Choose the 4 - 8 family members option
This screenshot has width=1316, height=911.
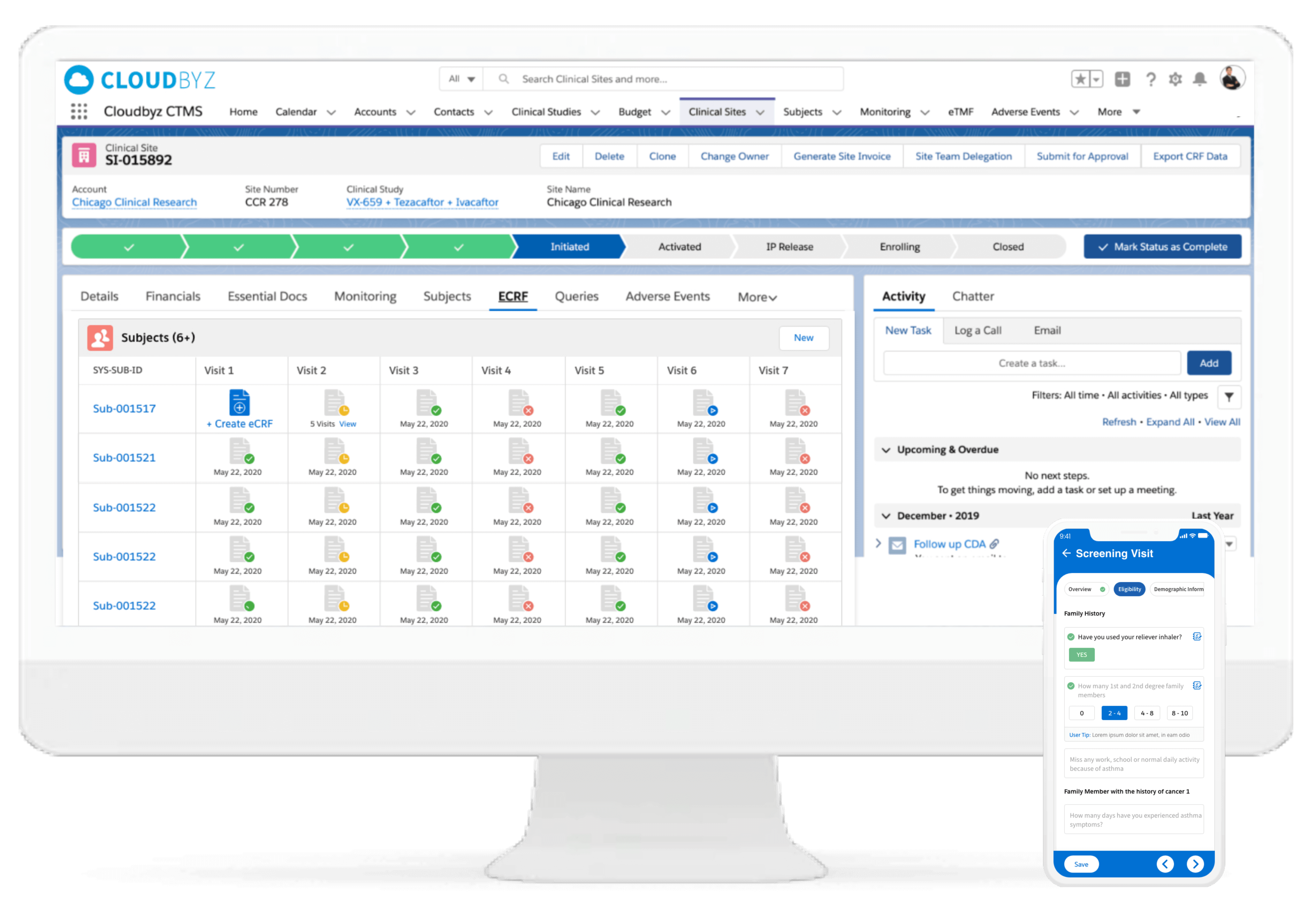(x=1146, y=713)
